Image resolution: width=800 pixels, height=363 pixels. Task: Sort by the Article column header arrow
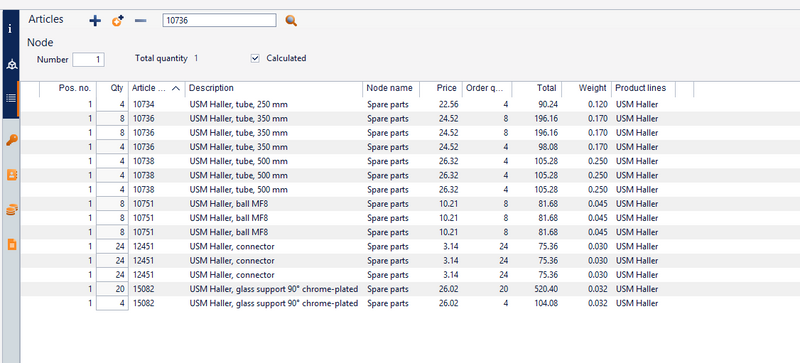(176, 88)
